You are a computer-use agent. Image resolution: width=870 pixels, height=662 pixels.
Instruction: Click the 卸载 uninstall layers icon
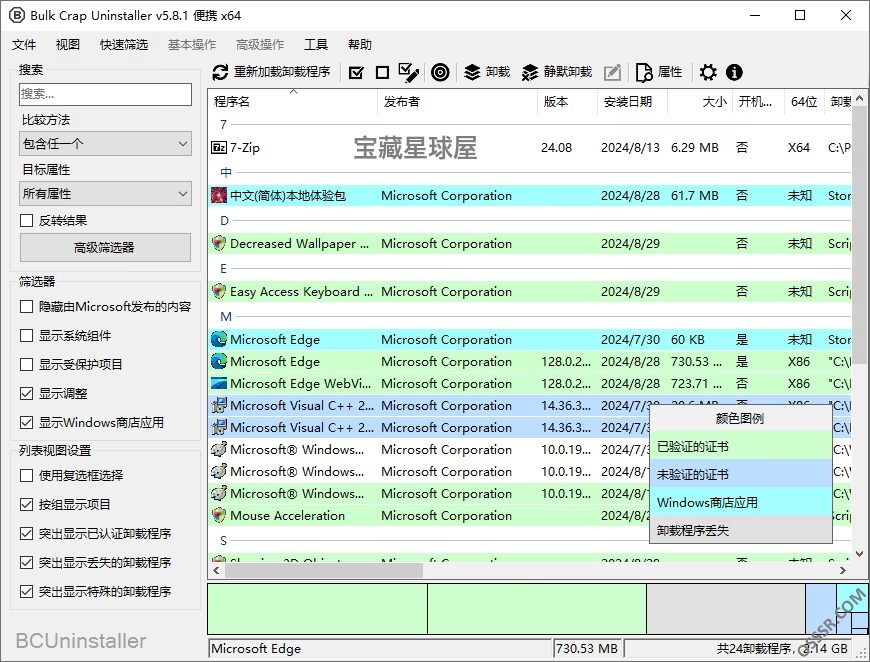[x=472, y=72]
